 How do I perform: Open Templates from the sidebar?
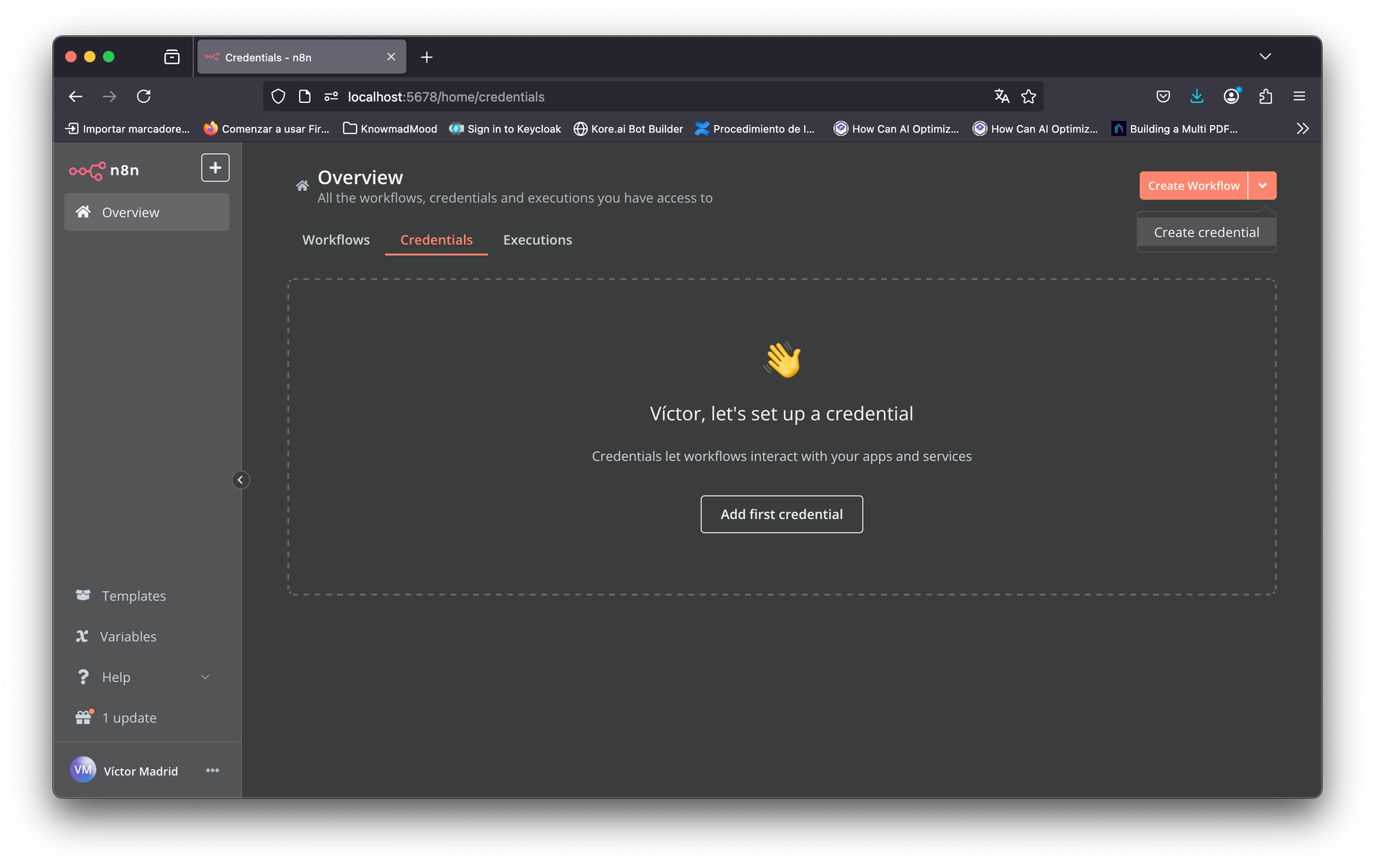pyautogui.click(x=133, y=596)
